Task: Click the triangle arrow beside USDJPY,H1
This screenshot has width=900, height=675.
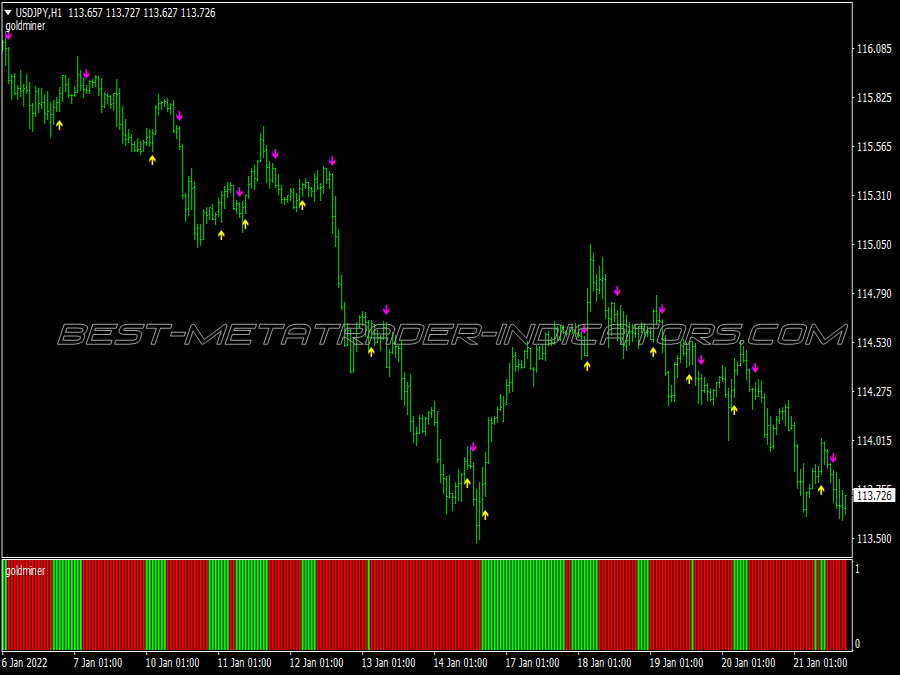Action: pyautogui.click(x=8, y=13)
